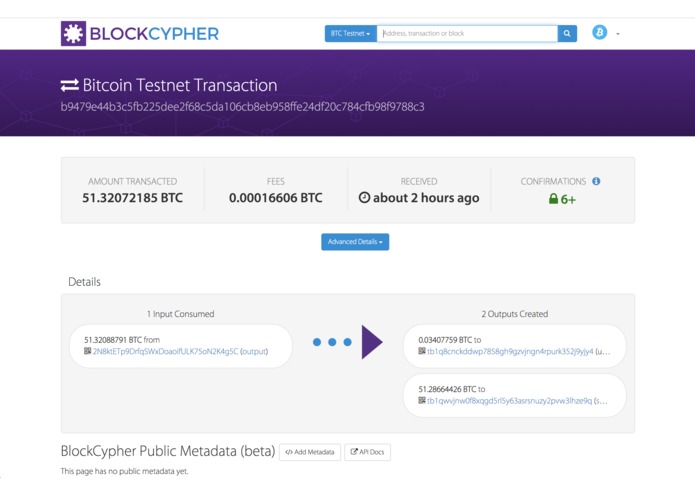Select the fees value 0.00016606 BTC
This screenshot has height=494, width=695.
(x=276, y=198)
